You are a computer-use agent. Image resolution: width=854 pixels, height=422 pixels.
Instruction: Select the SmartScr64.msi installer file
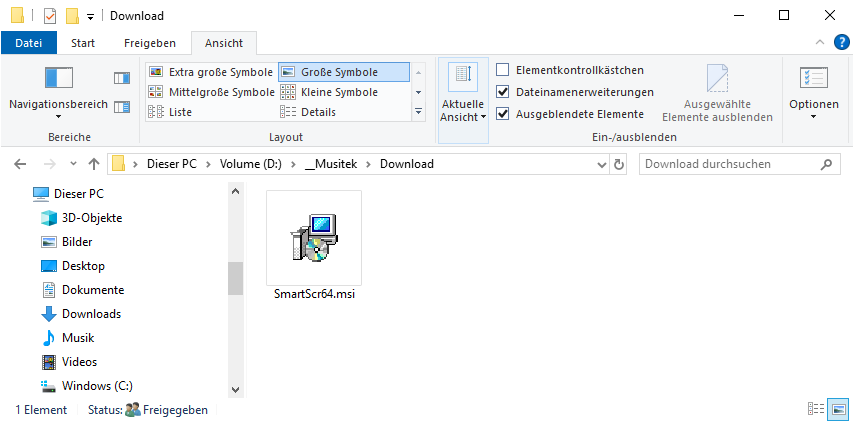click(314, 245)
